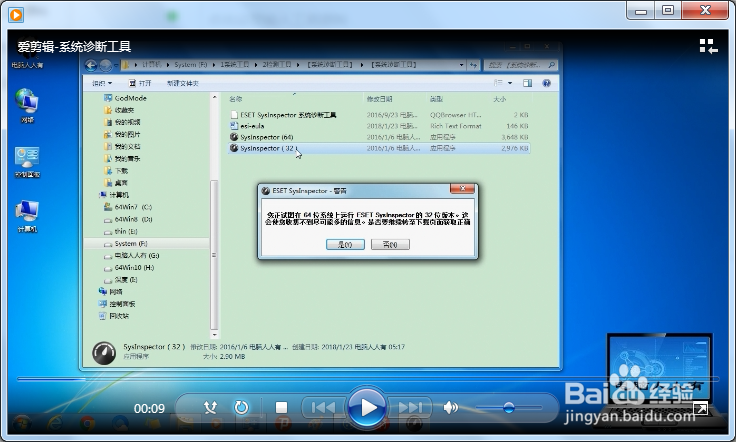Click the stop button in media player
Image resolution: width=736 pixels, height=442 pixels.
(281, 407)
